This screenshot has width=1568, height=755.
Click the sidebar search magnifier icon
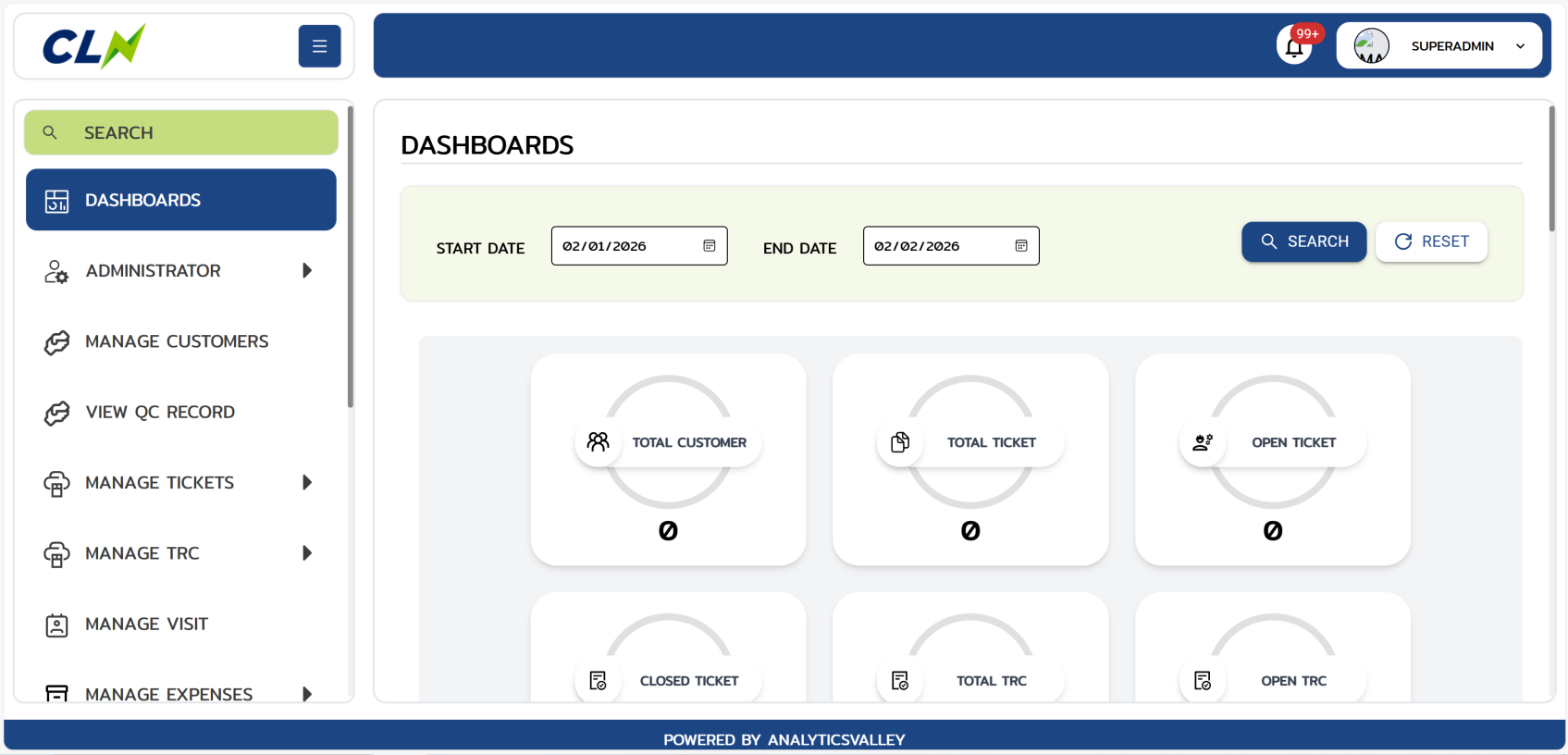point(50,132)
